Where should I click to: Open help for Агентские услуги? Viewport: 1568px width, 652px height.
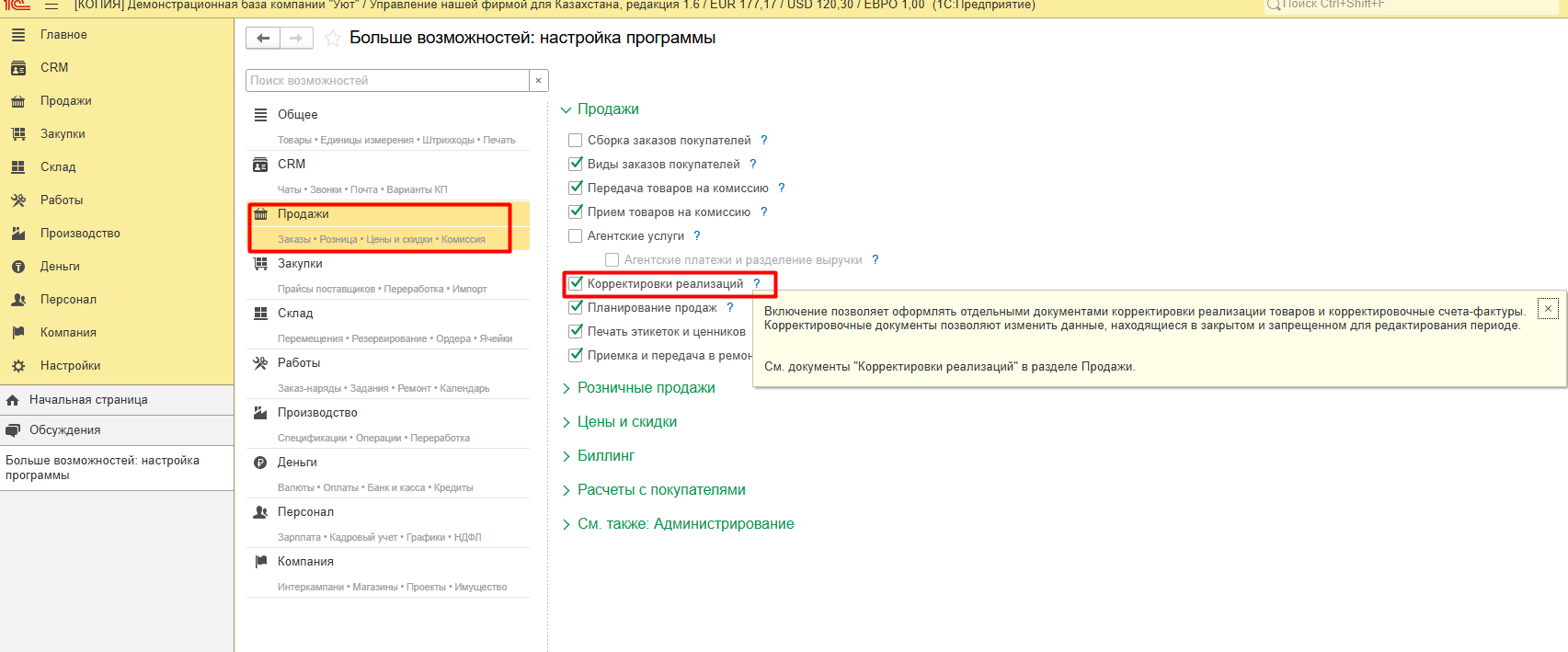click(697, 236)
